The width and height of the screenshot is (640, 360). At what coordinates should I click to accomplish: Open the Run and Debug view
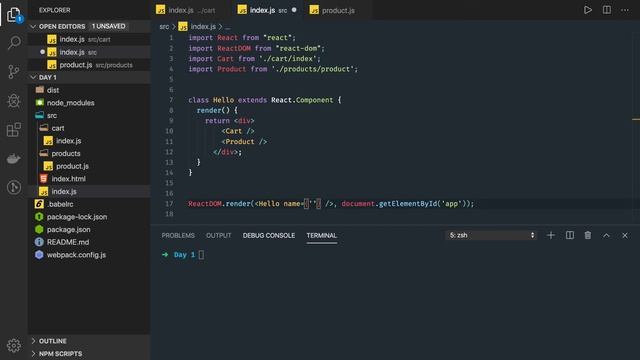coord(14,100)
